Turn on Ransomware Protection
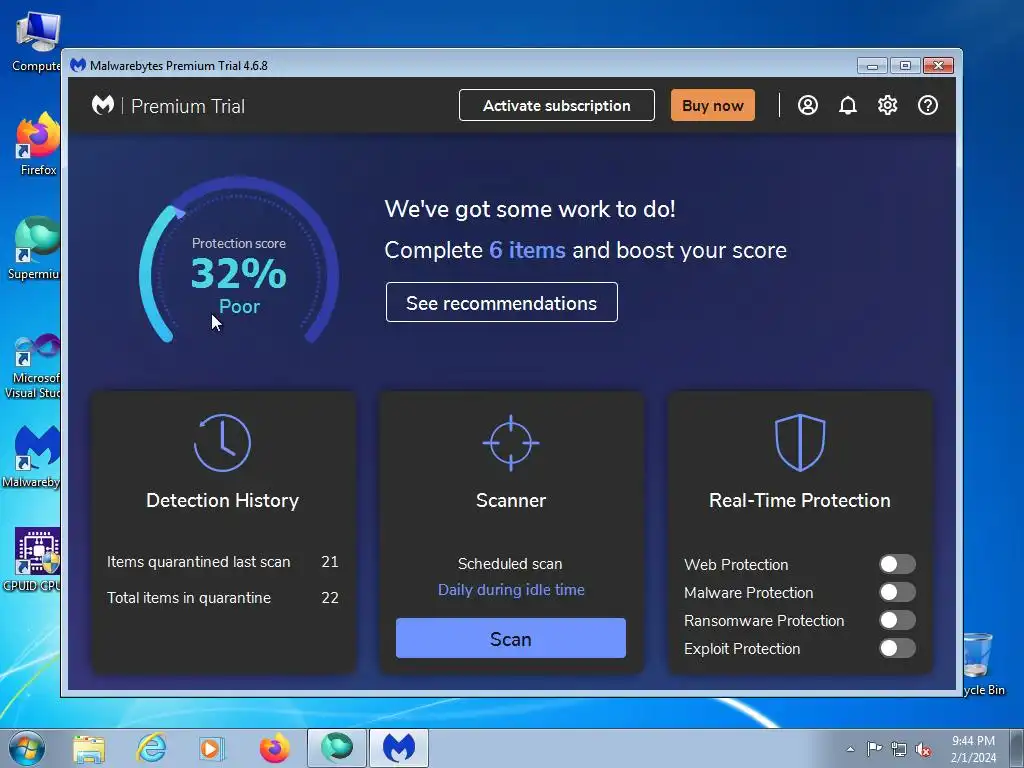Image resolution: width=1024 pixels, height=768 pixels. [x=897, y=620]
